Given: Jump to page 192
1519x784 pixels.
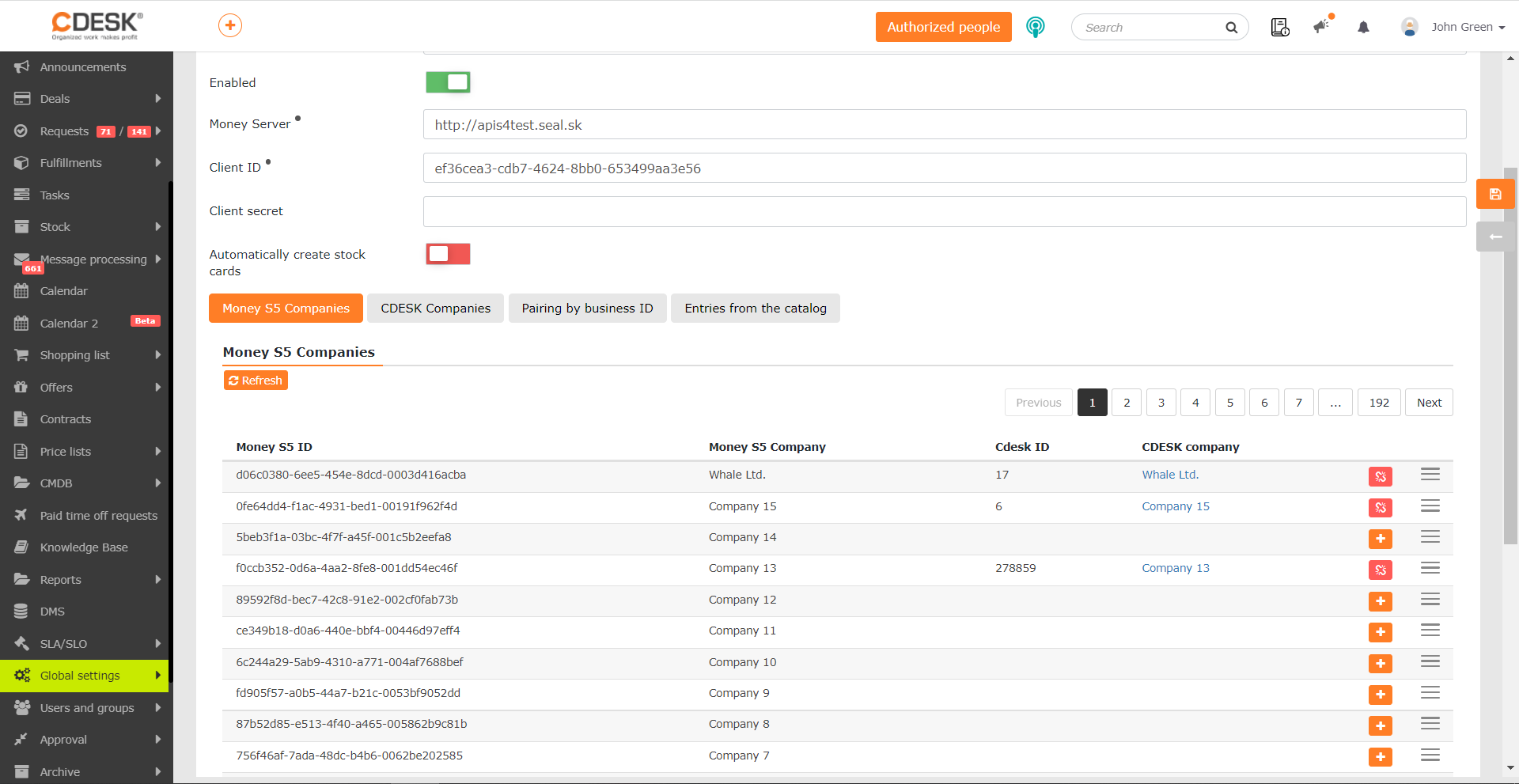Looking at the screenshot, I should click(1379, 403).
